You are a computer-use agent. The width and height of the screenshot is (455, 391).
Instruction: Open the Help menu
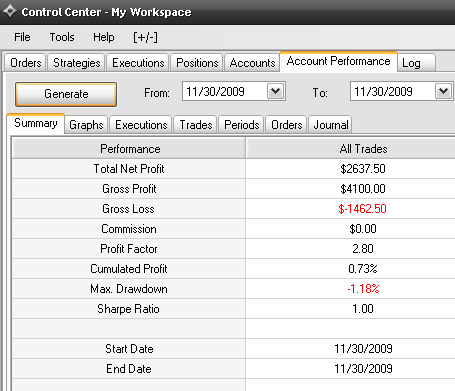pos(103,37)
